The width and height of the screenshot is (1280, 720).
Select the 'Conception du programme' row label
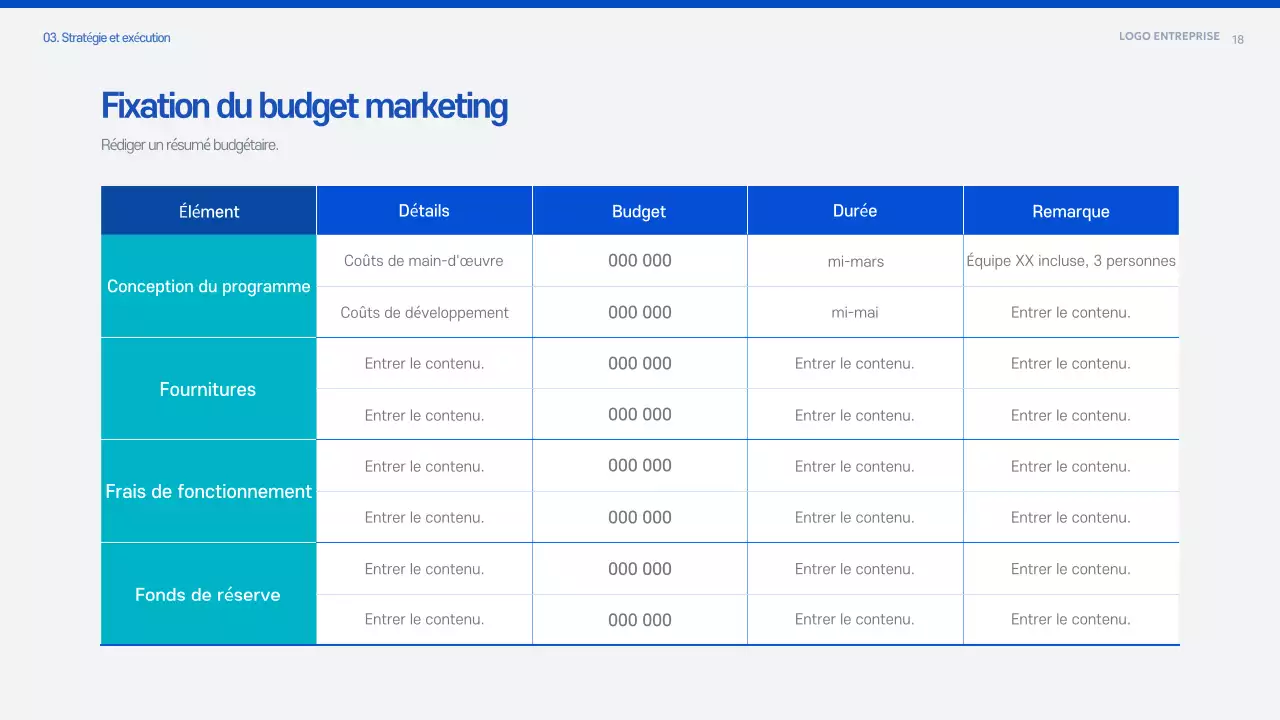pos(208,286)
